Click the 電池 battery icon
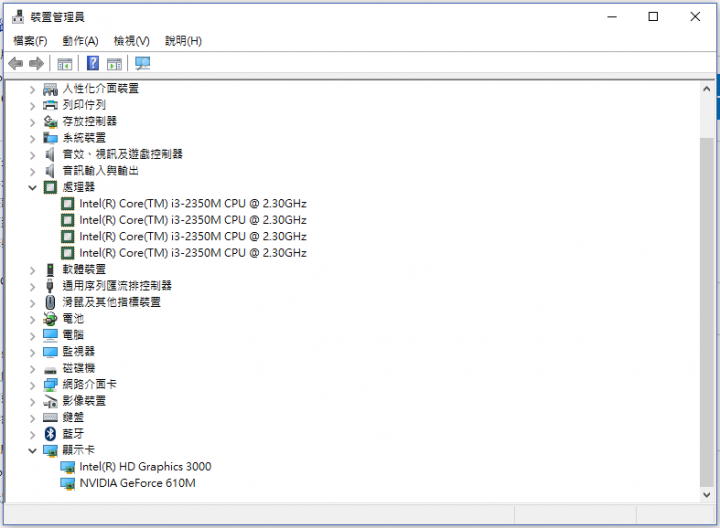The image size is (720, 528). [50, 319]
